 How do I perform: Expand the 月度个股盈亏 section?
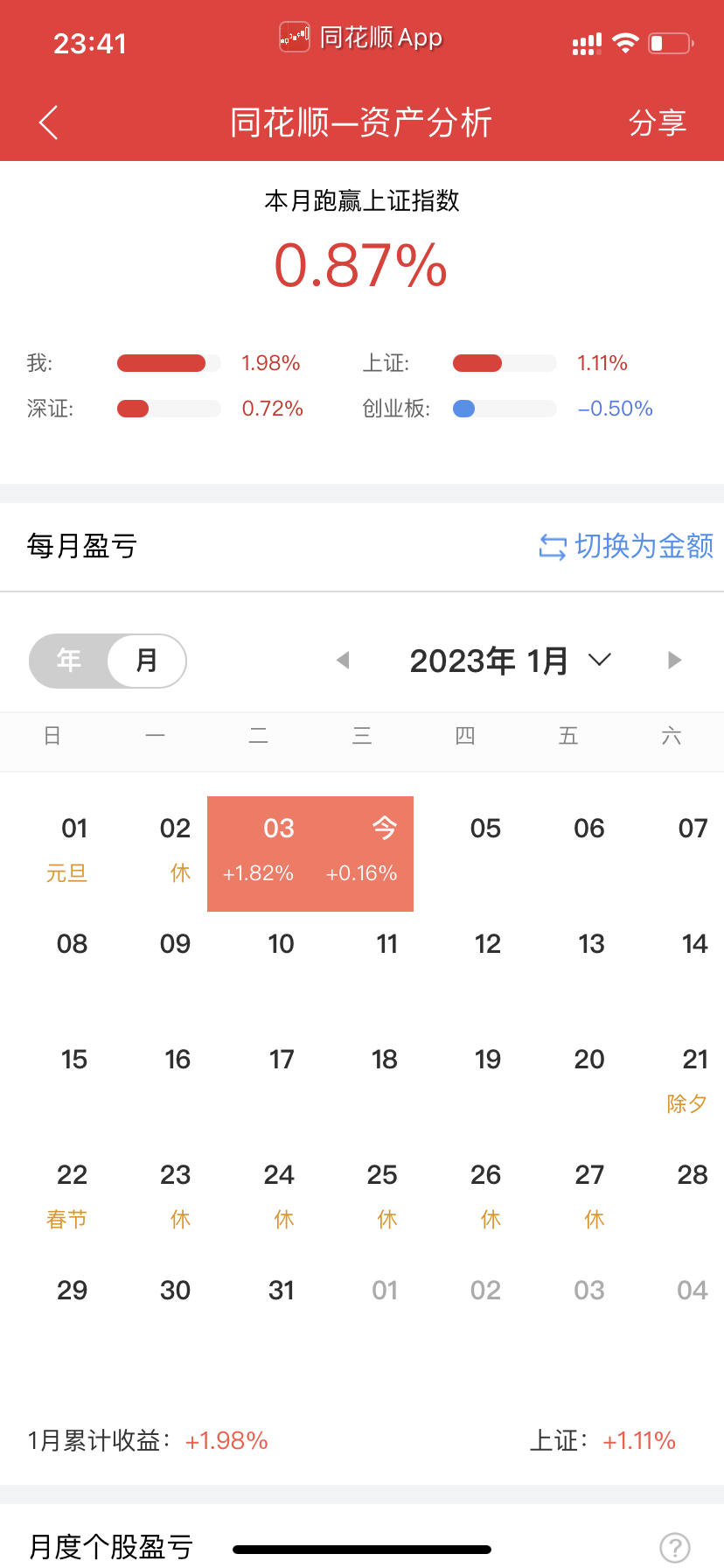coord(110,1546)
